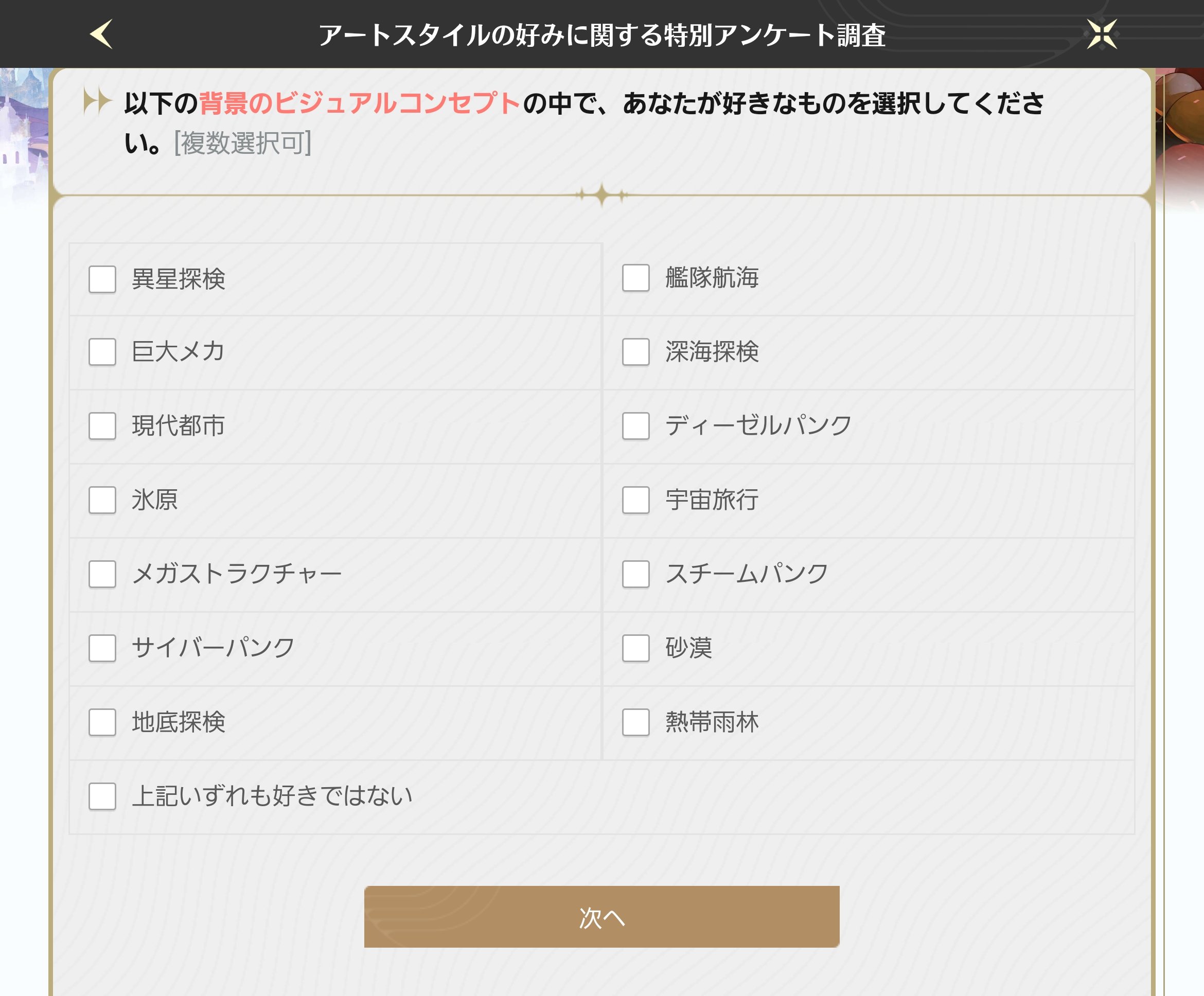
Task: Select the 深海探検 checkbox
Action: pos(636,351)
